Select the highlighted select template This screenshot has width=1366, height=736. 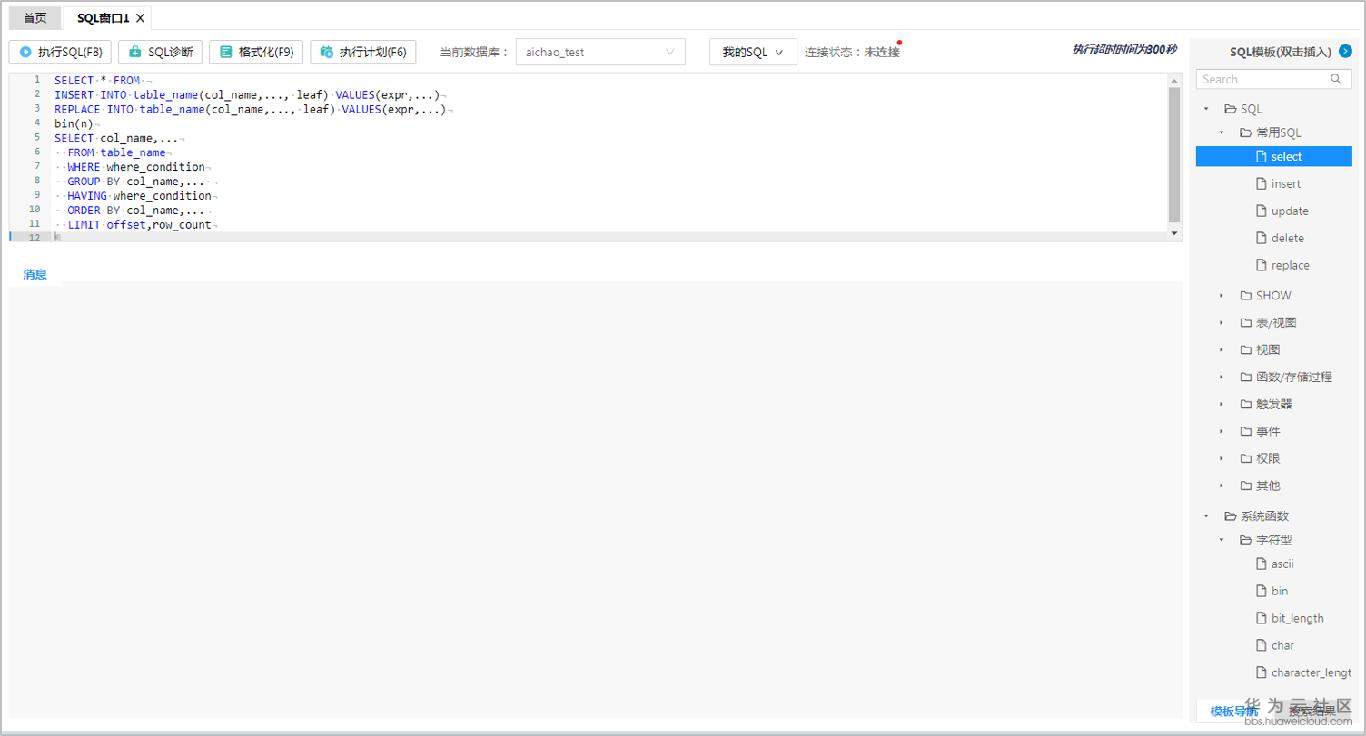pyautogui.click(x=1274, y=156)
